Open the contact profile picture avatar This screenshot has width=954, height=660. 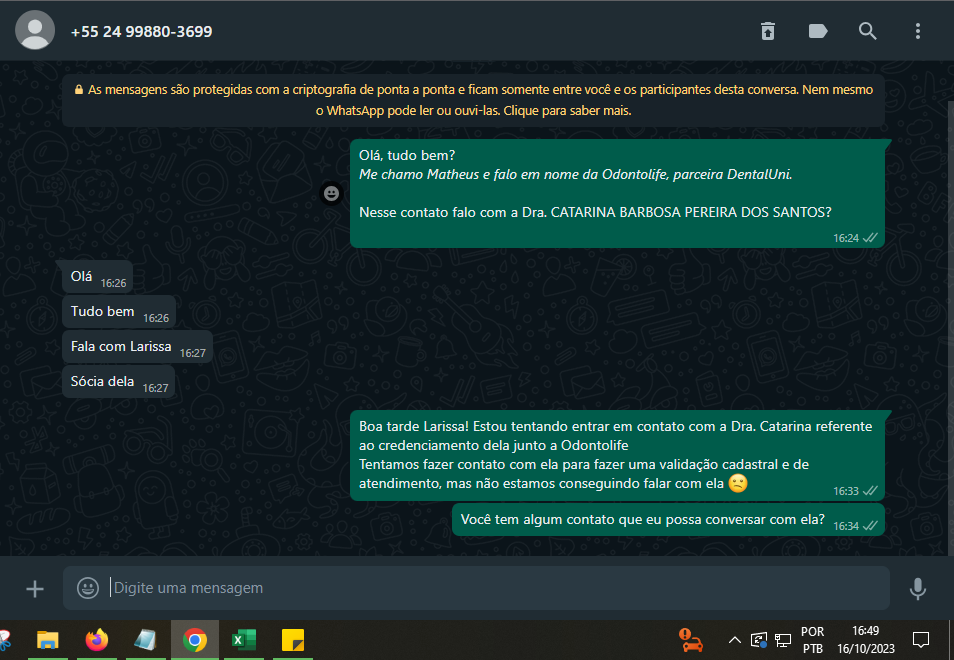coord(35,30)
